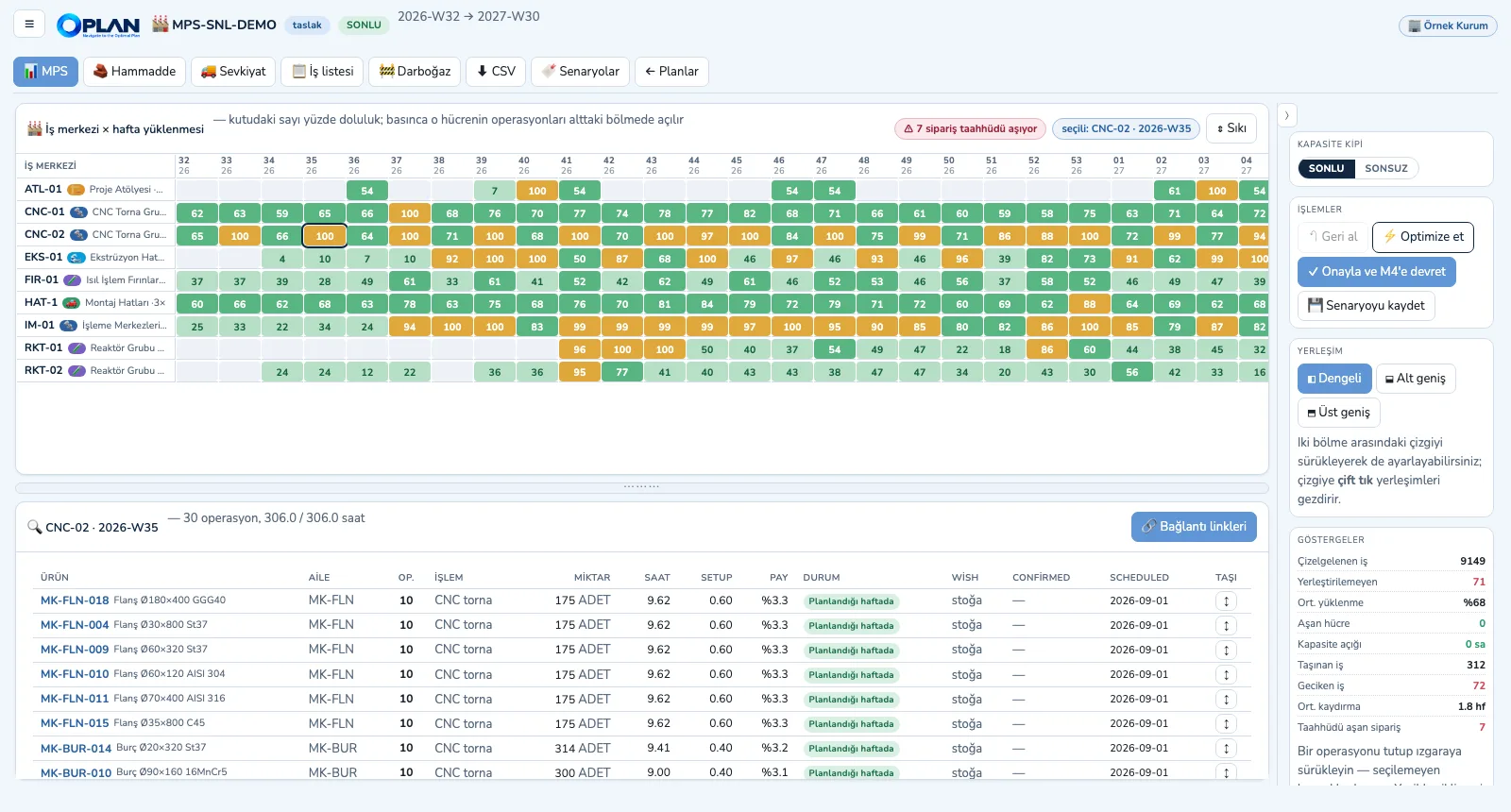This screenshot has height=812, width=1511.
Task: Collapse the right side panel chevron
Action: click(x=1286, y=115)
